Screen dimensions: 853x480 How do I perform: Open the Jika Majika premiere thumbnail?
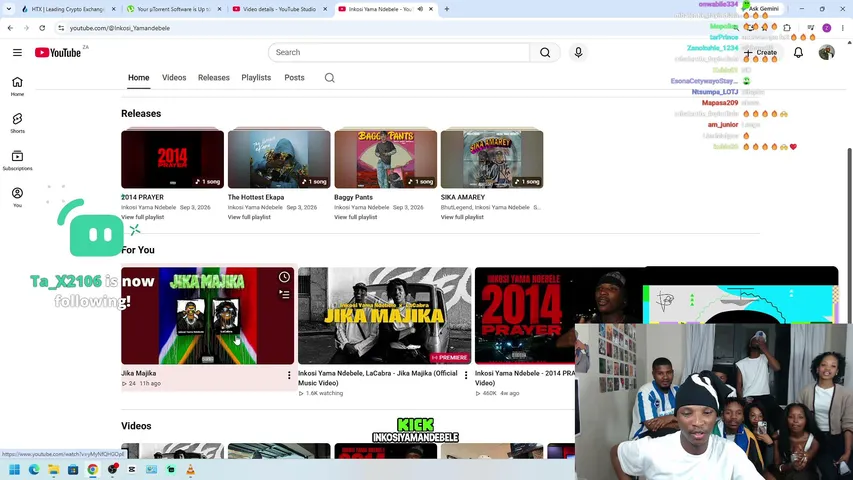tap(385, 316)
